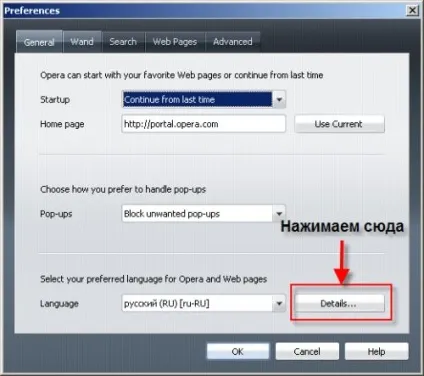Click the Preferences title bar text
Screen dimensions: 424x376
pyautogui.click(x=32, y=11)
